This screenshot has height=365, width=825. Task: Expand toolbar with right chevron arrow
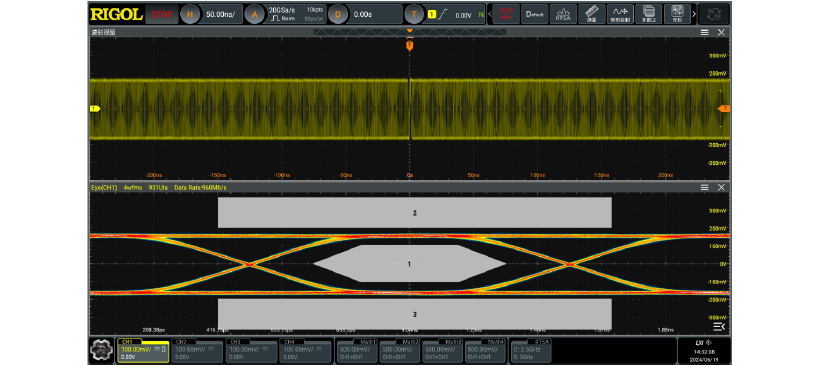[694, 14]
